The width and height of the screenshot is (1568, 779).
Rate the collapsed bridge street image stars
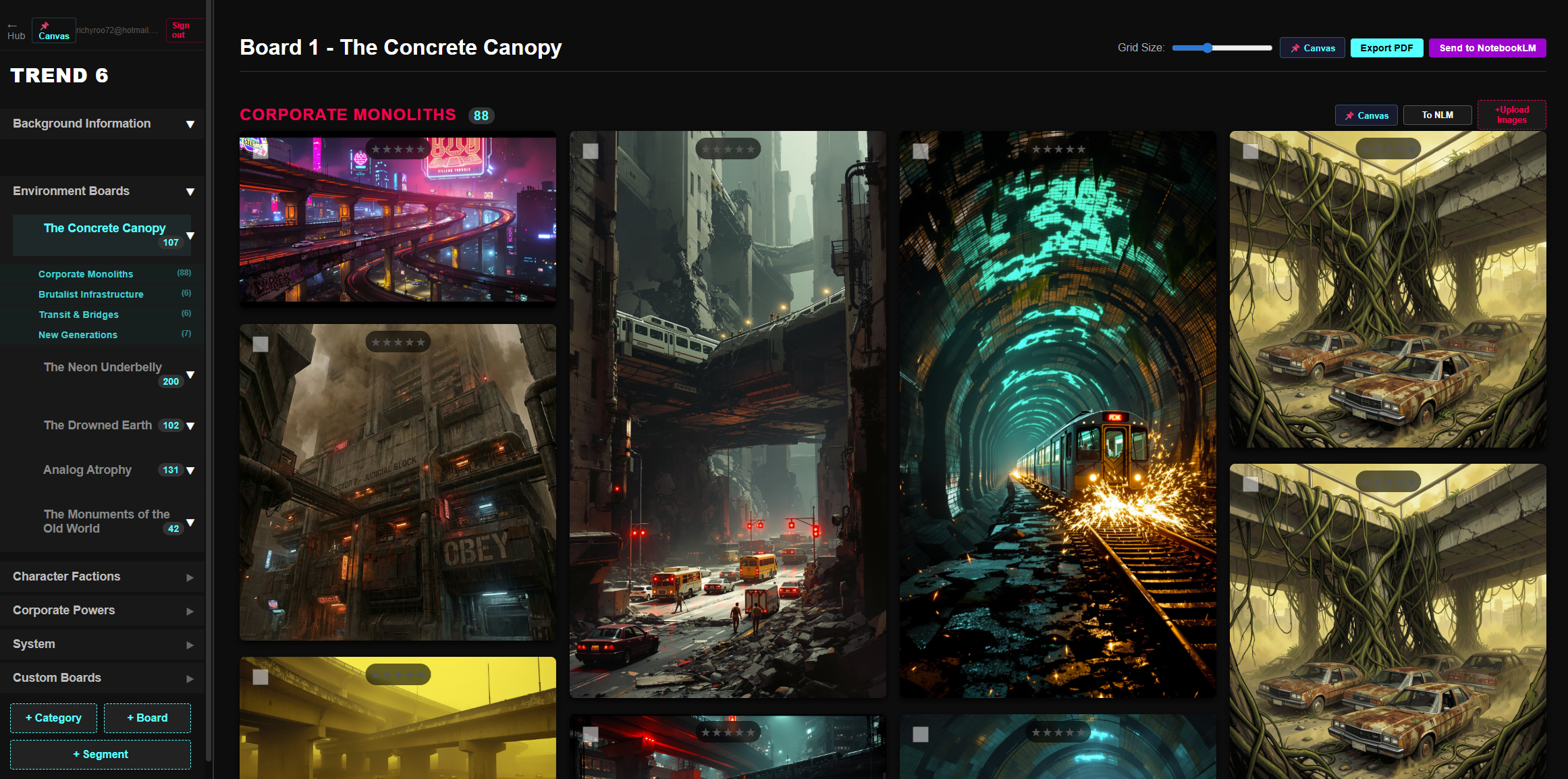click(728, 149)
